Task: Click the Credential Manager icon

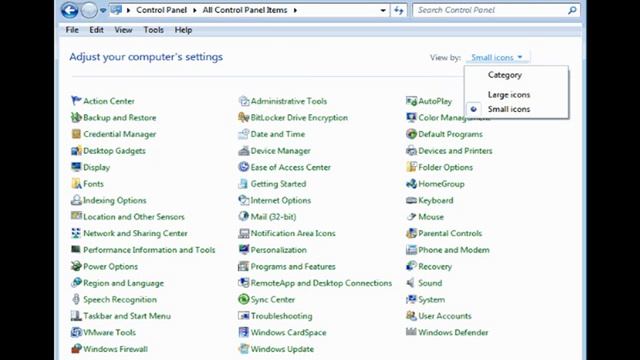Action: click(76, 134)
